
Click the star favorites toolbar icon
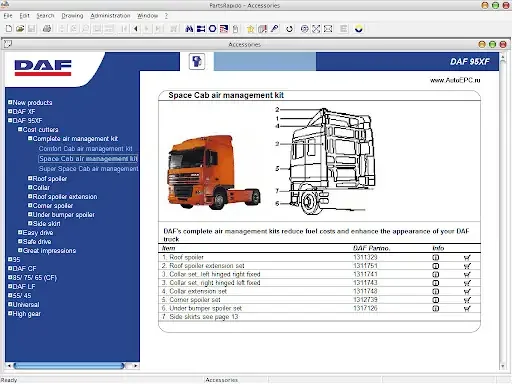(x=250, y=29)
